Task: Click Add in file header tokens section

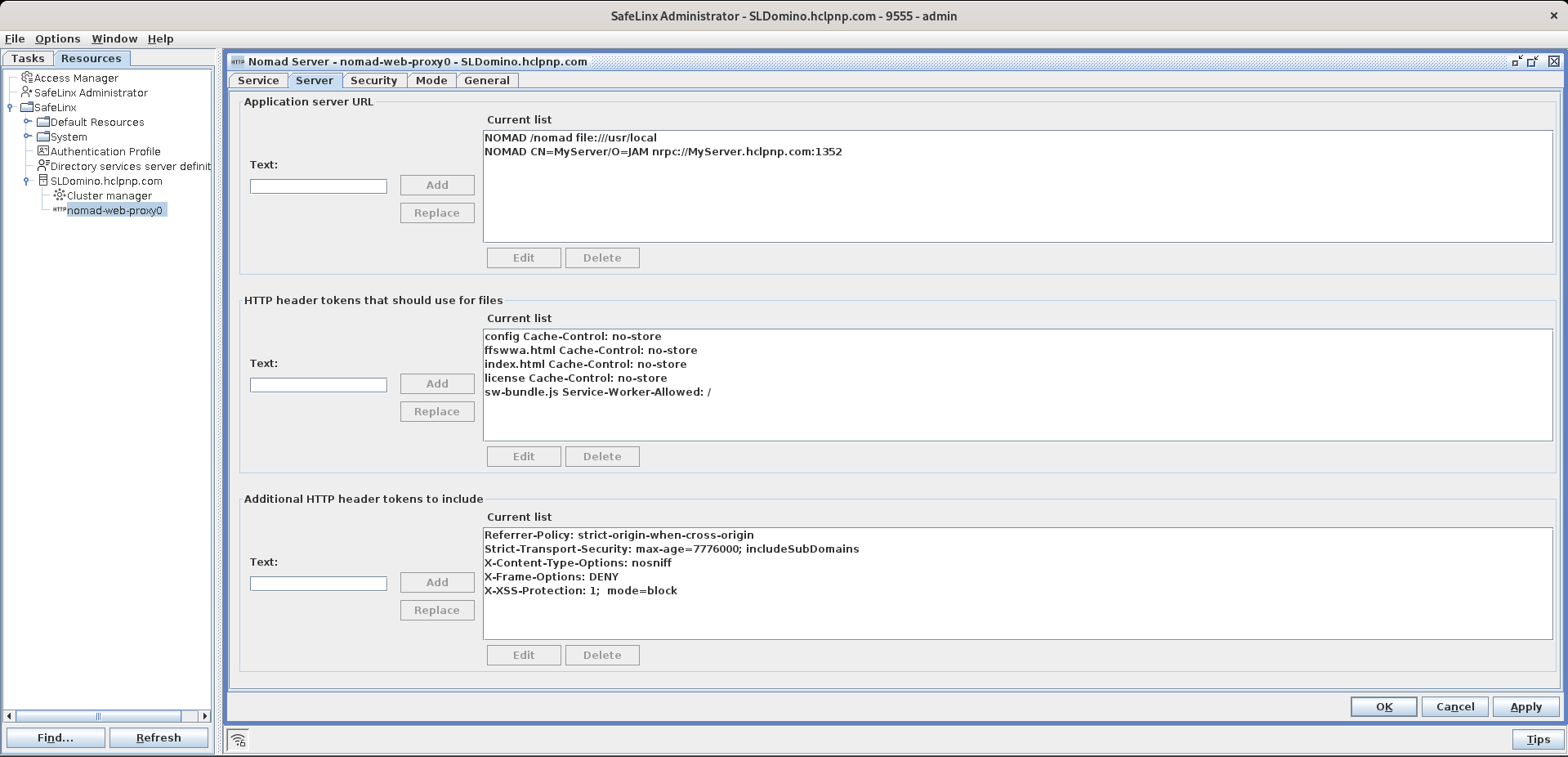Action: [x=437, y=383]
